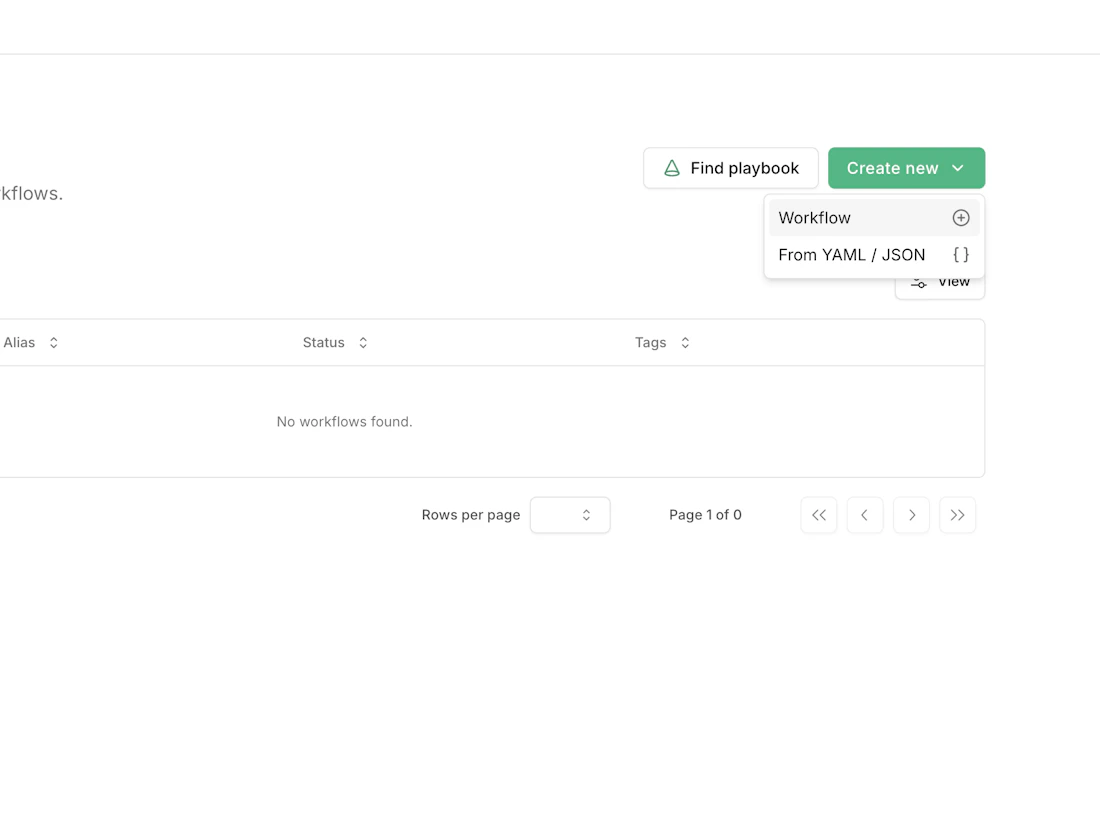1100x825 pixels.
Task: Click the View settings icon
Action: (x=918, y=282)
